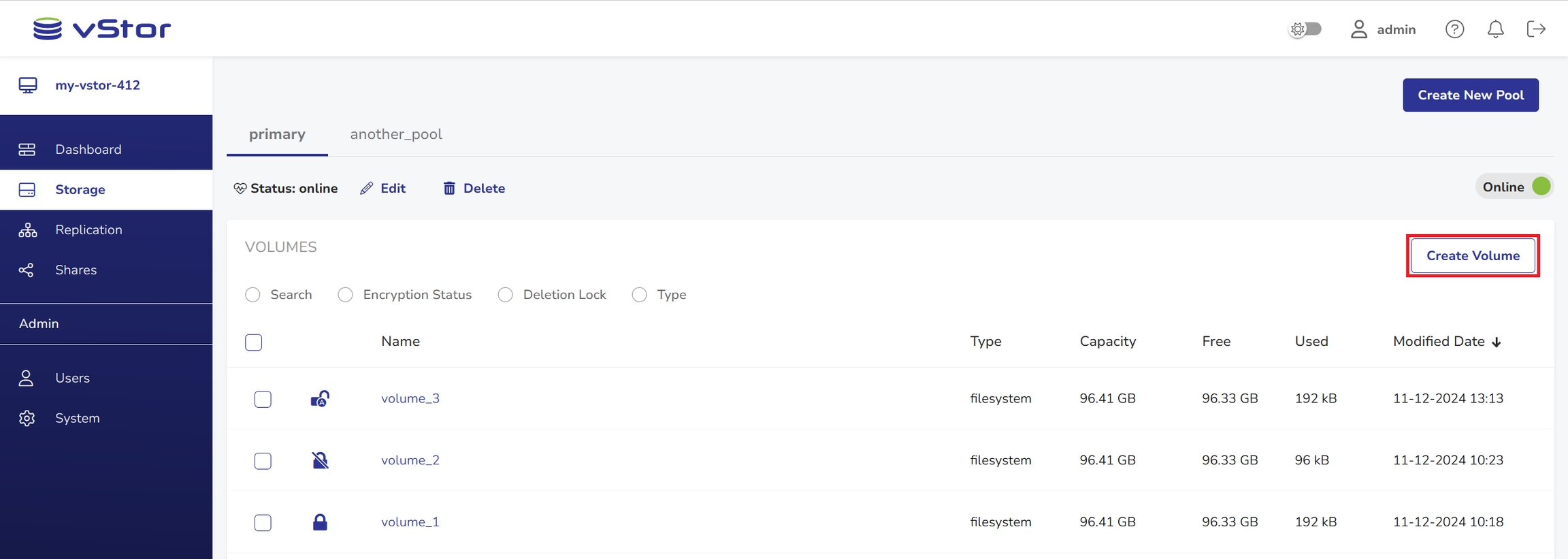1568x559 pixels.
Task: Open the notifications bell
Action: 1495,29
